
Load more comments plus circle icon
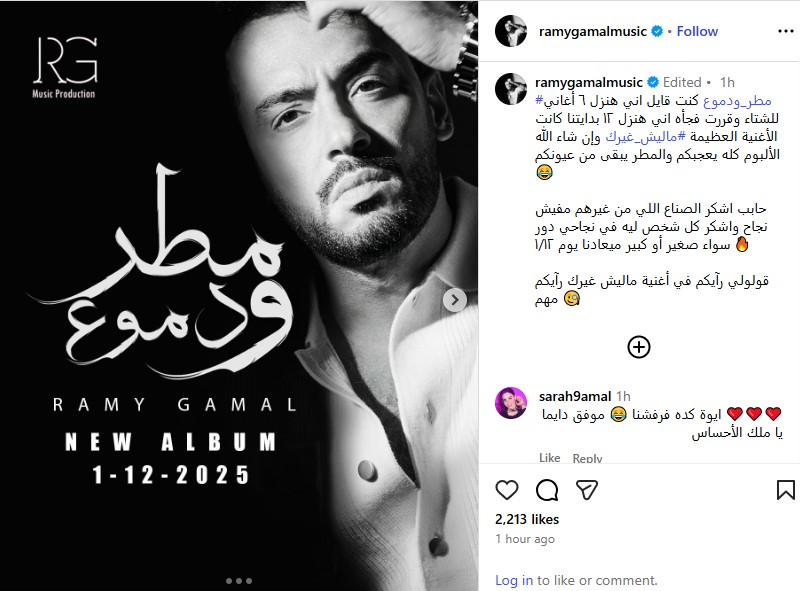coord(638,347)
